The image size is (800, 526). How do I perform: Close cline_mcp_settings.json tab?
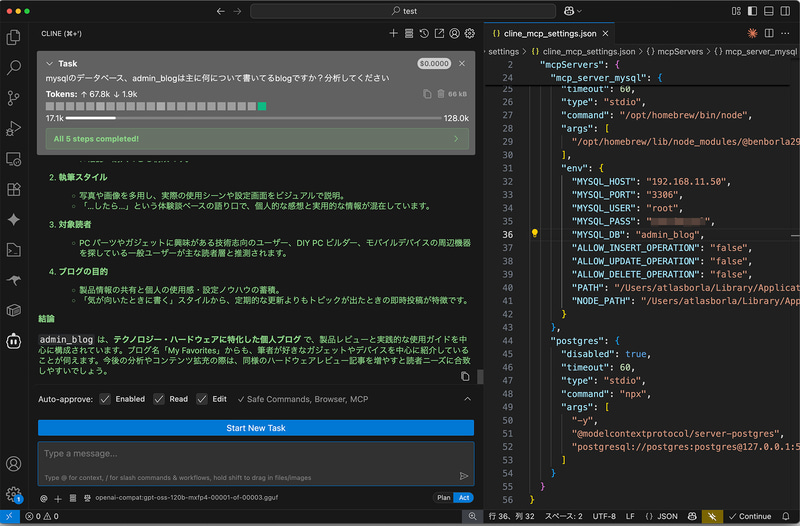click(605, 33)
